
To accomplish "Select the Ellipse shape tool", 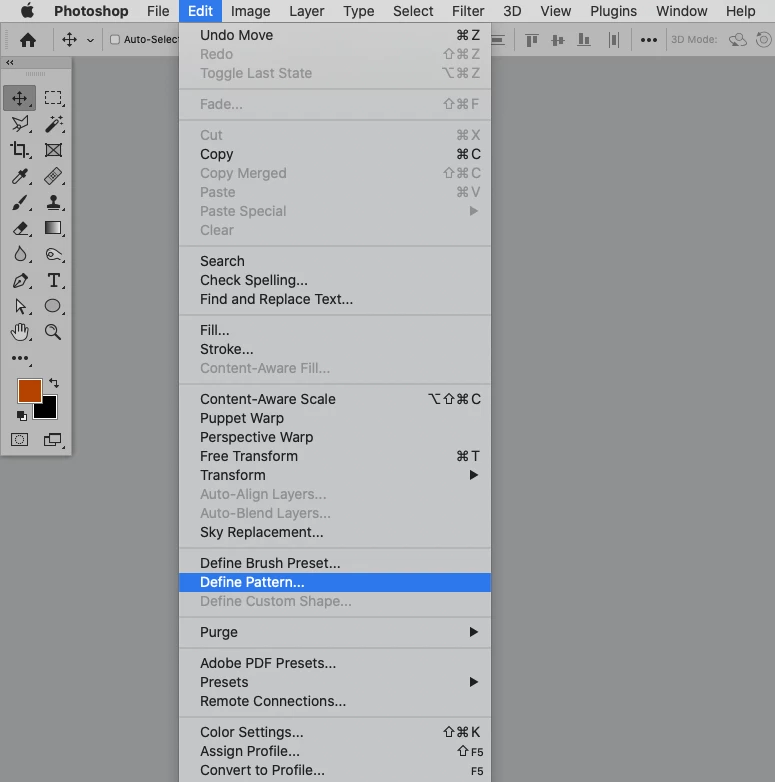I will (53, 306).
